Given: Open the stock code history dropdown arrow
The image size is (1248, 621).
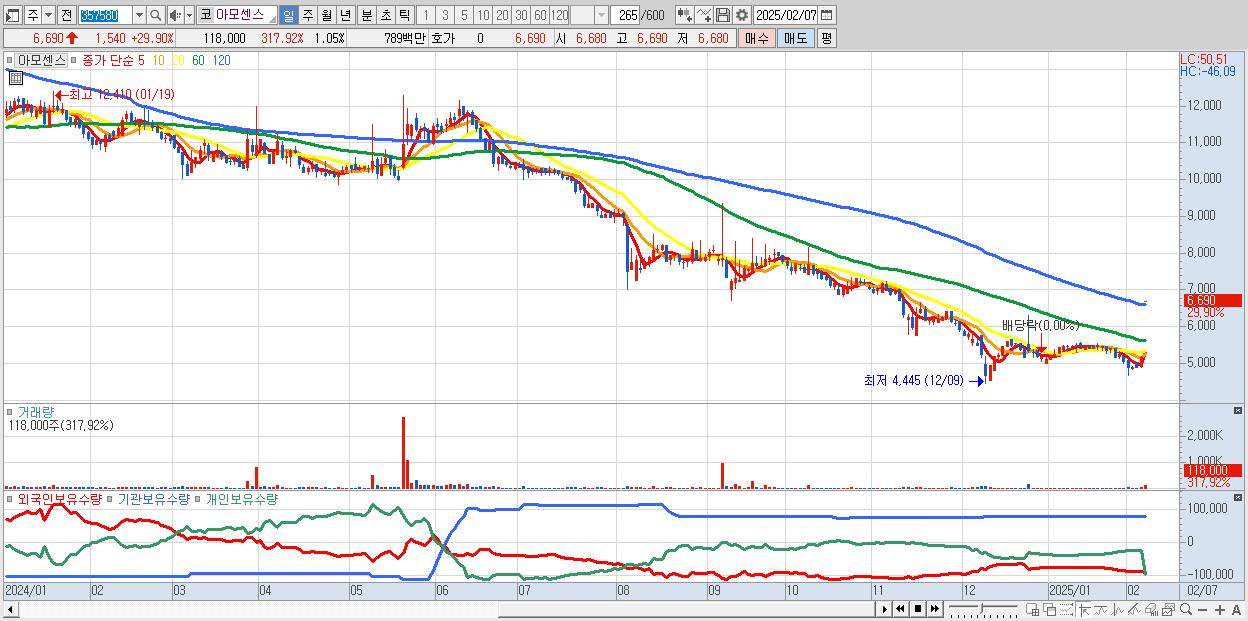Looking at the screenshot, I should click(x=139, y=15).
